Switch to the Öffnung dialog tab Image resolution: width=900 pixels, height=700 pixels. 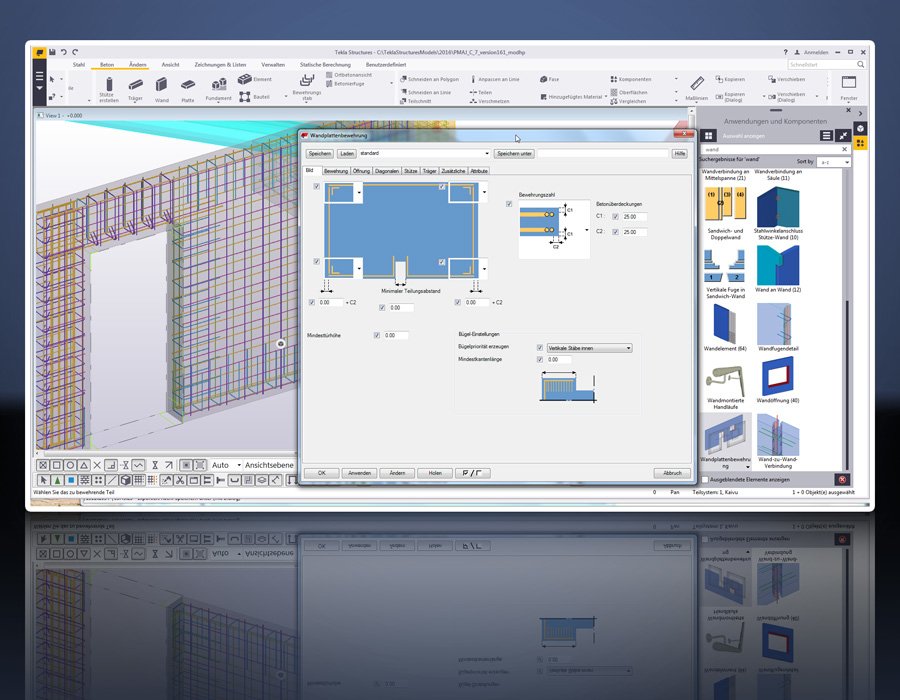[361, 171]
